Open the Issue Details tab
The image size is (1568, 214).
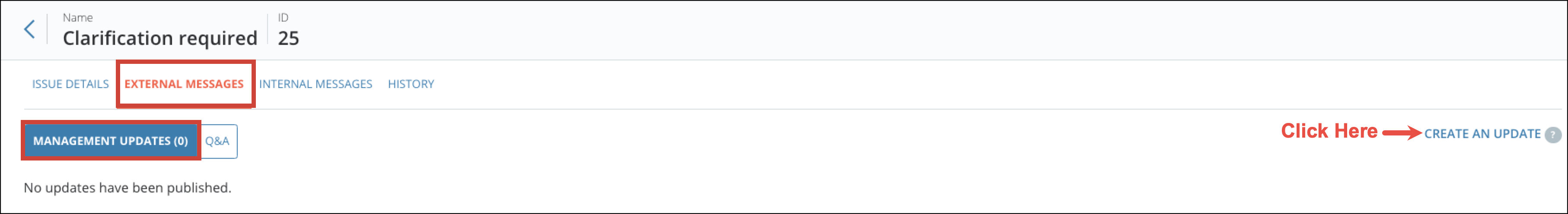(70, 84)
